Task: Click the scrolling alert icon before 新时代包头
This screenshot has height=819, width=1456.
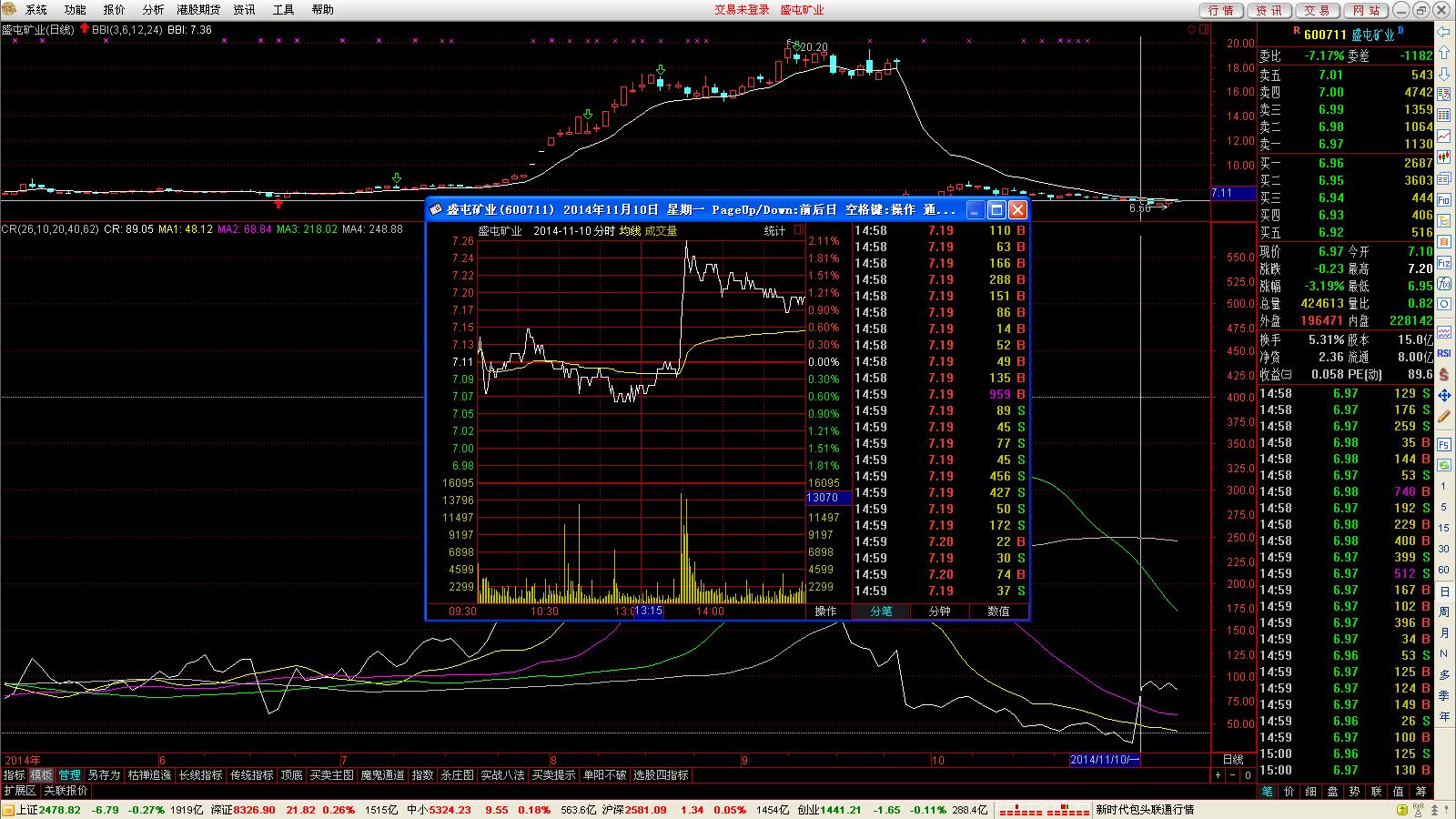Action: pyautogui.click(x=1045, y=810)
